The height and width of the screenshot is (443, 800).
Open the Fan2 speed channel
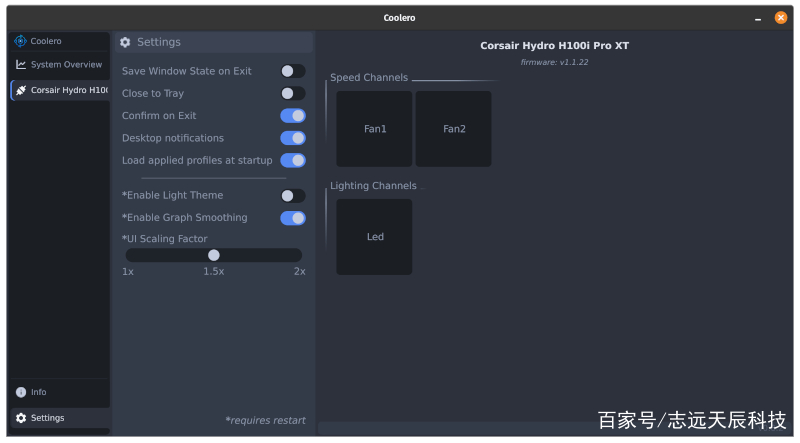coord(454,129)
